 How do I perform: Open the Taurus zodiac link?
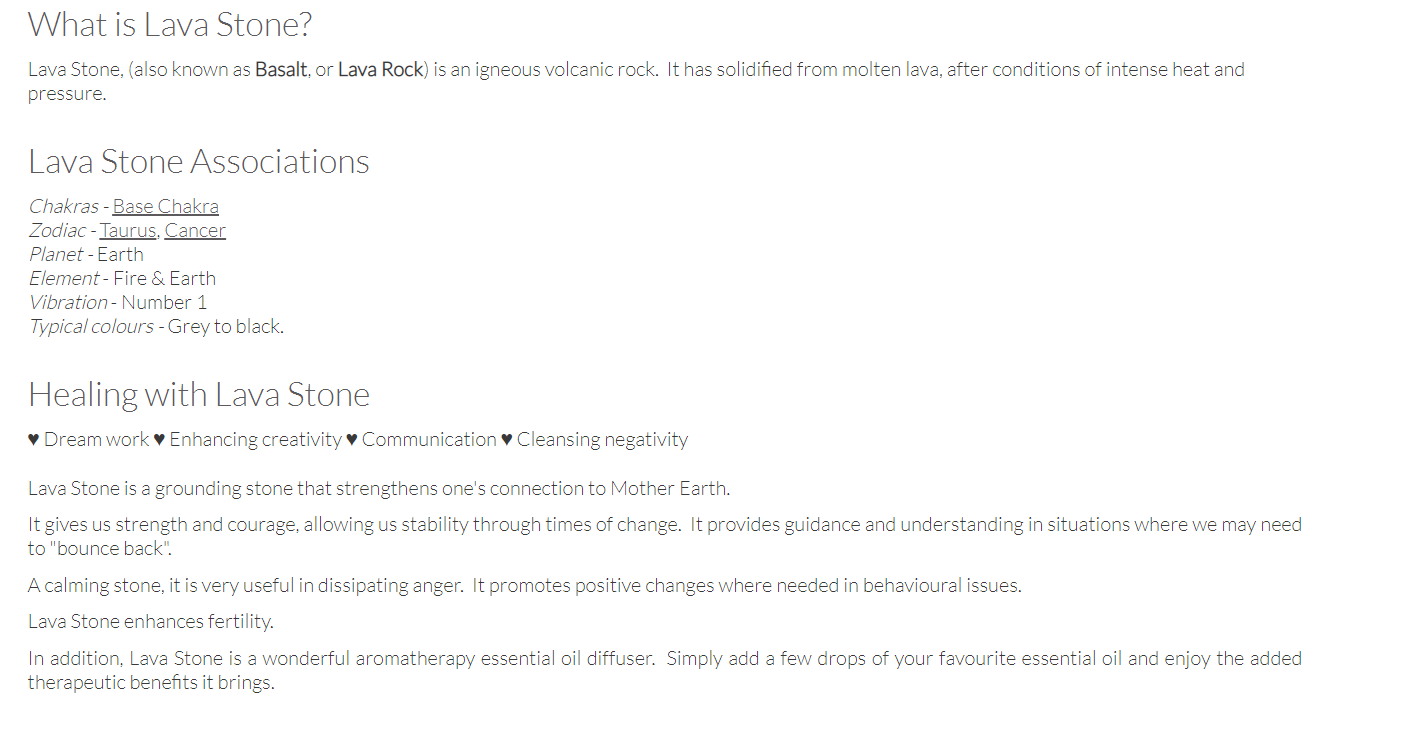click(x=128, y=230)
